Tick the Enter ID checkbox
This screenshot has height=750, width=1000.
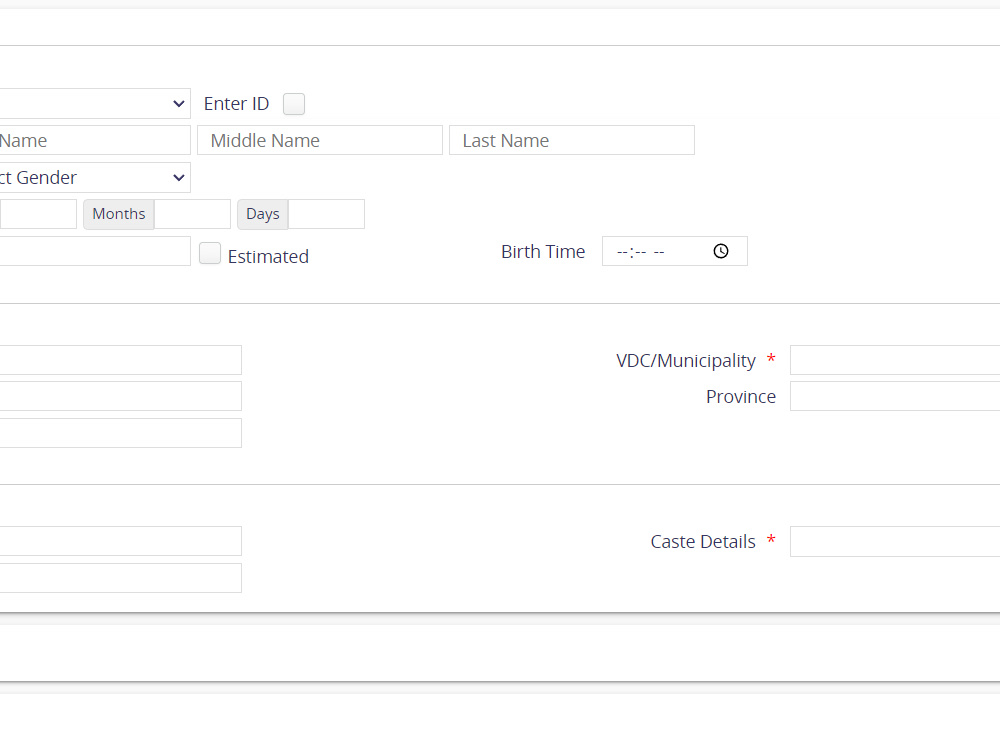click(x=294, y=104)
